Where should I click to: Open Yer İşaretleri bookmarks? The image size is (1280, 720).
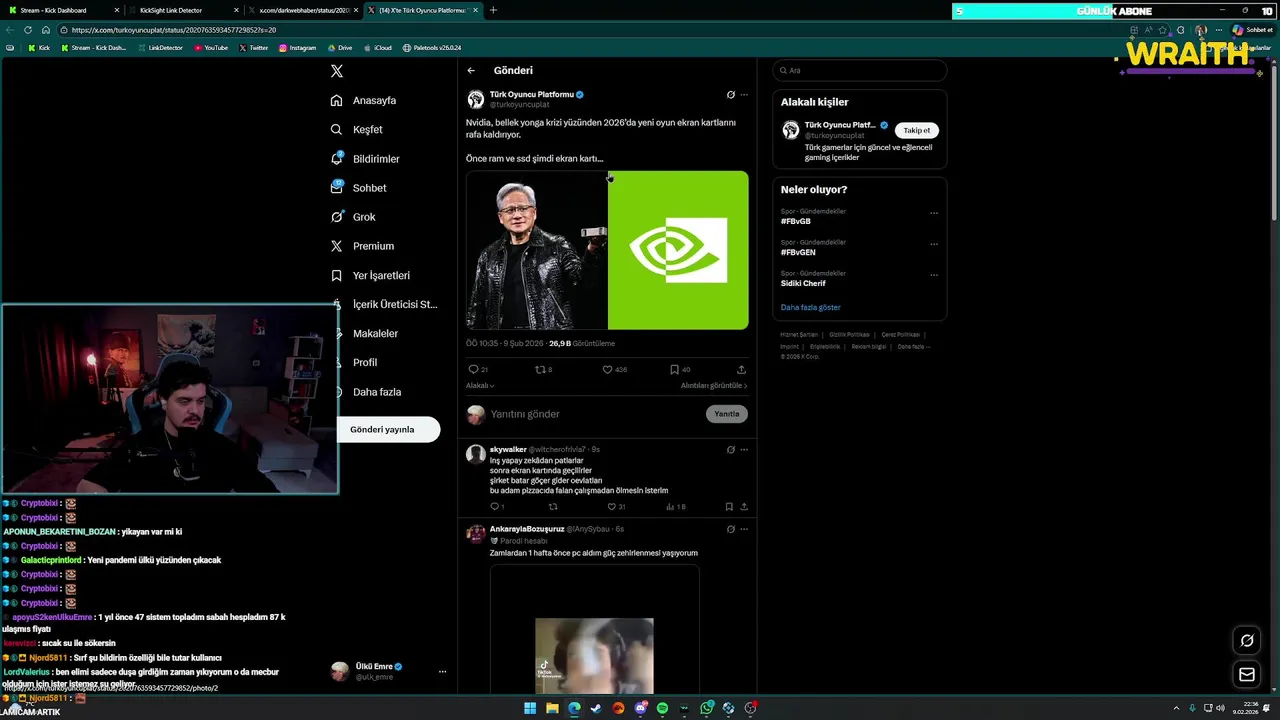pyautogui.click(x=370, y=275)
